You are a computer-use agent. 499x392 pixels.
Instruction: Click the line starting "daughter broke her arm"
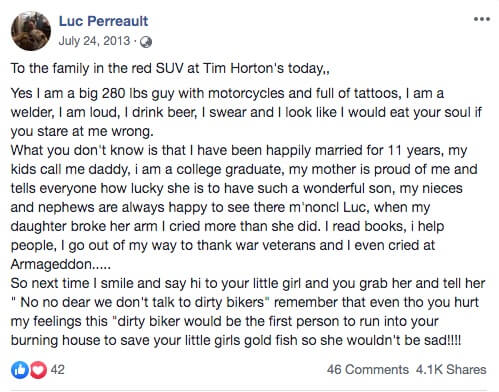227,226
